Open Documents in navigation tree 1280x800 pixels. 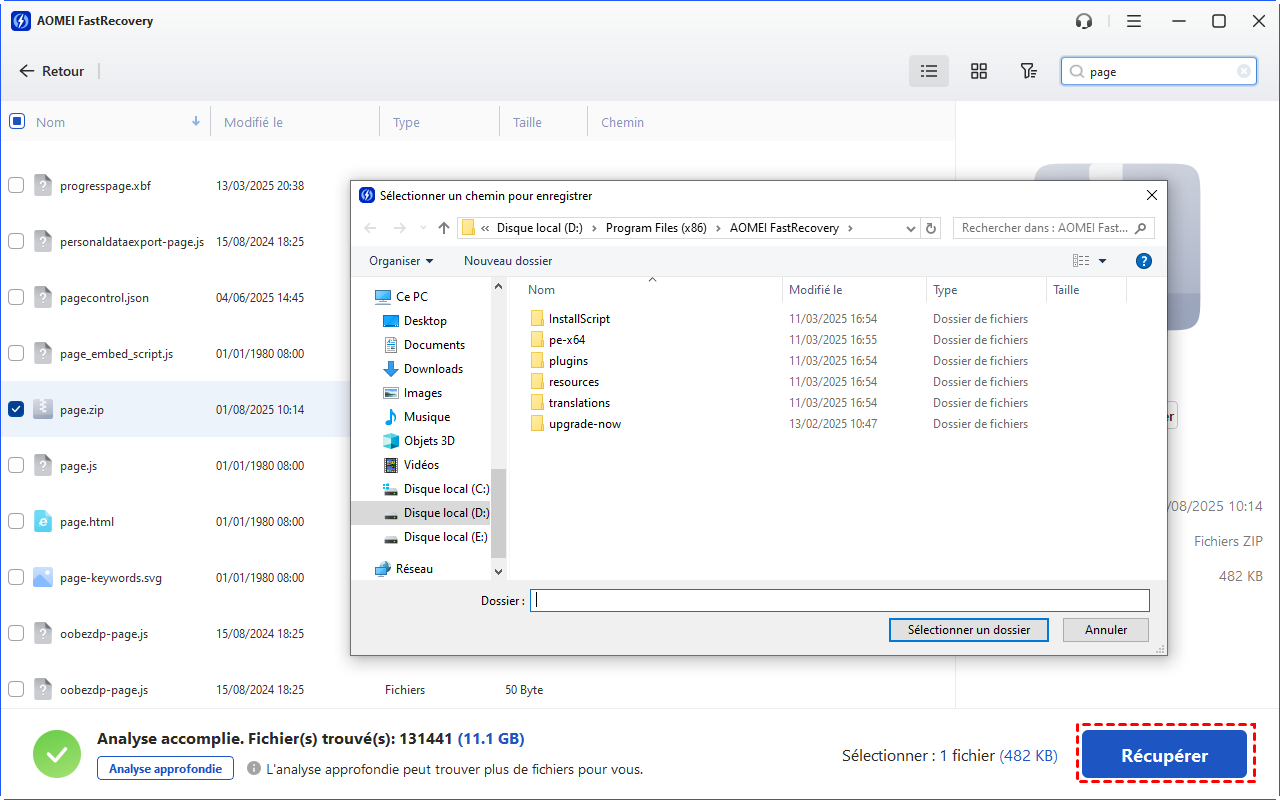tap(434, 345)
